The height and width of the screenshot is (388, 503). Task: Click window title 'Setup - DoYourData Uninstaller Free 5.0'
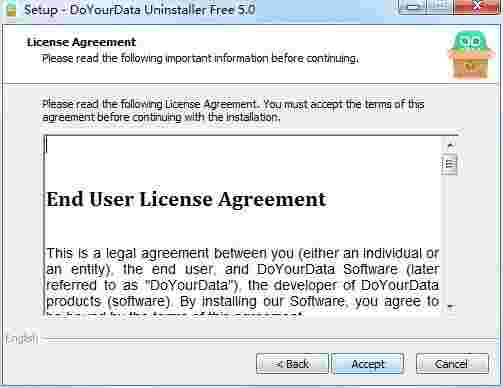click(140, 10)
